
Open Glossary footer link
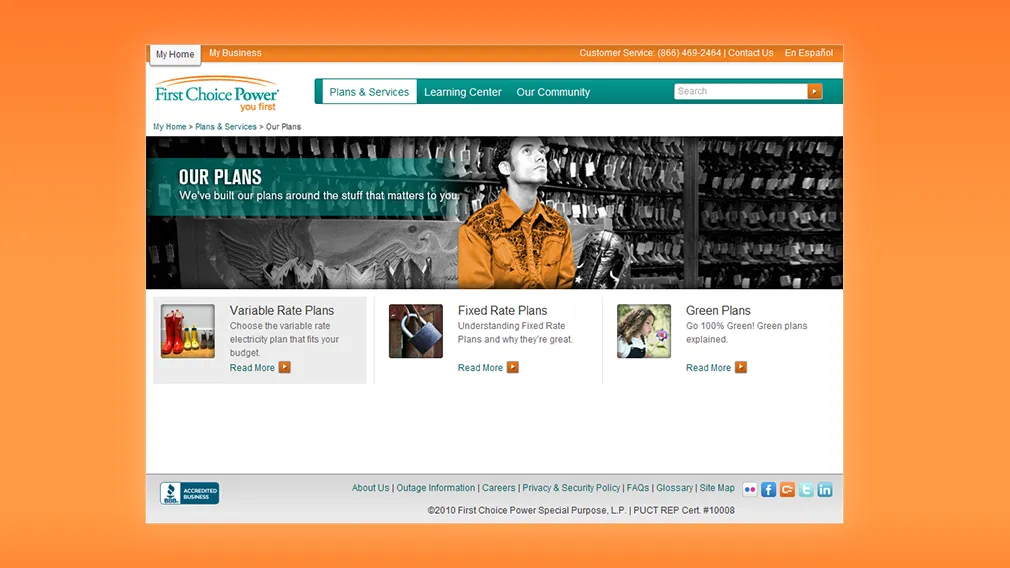click(x=674, y=488)
